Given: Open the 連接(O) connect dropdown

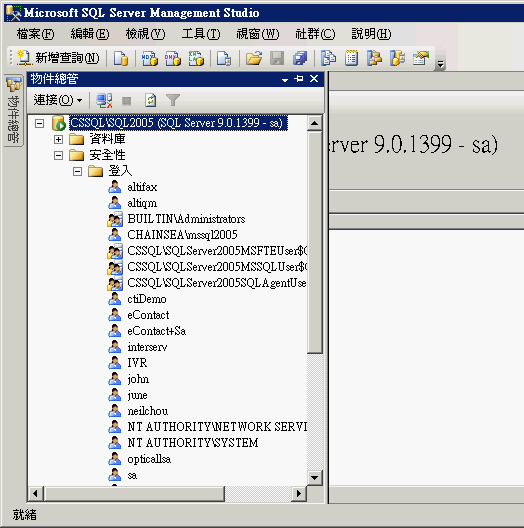Looking at the screenshot, I should pyautogui.click(x=58, y=100).
